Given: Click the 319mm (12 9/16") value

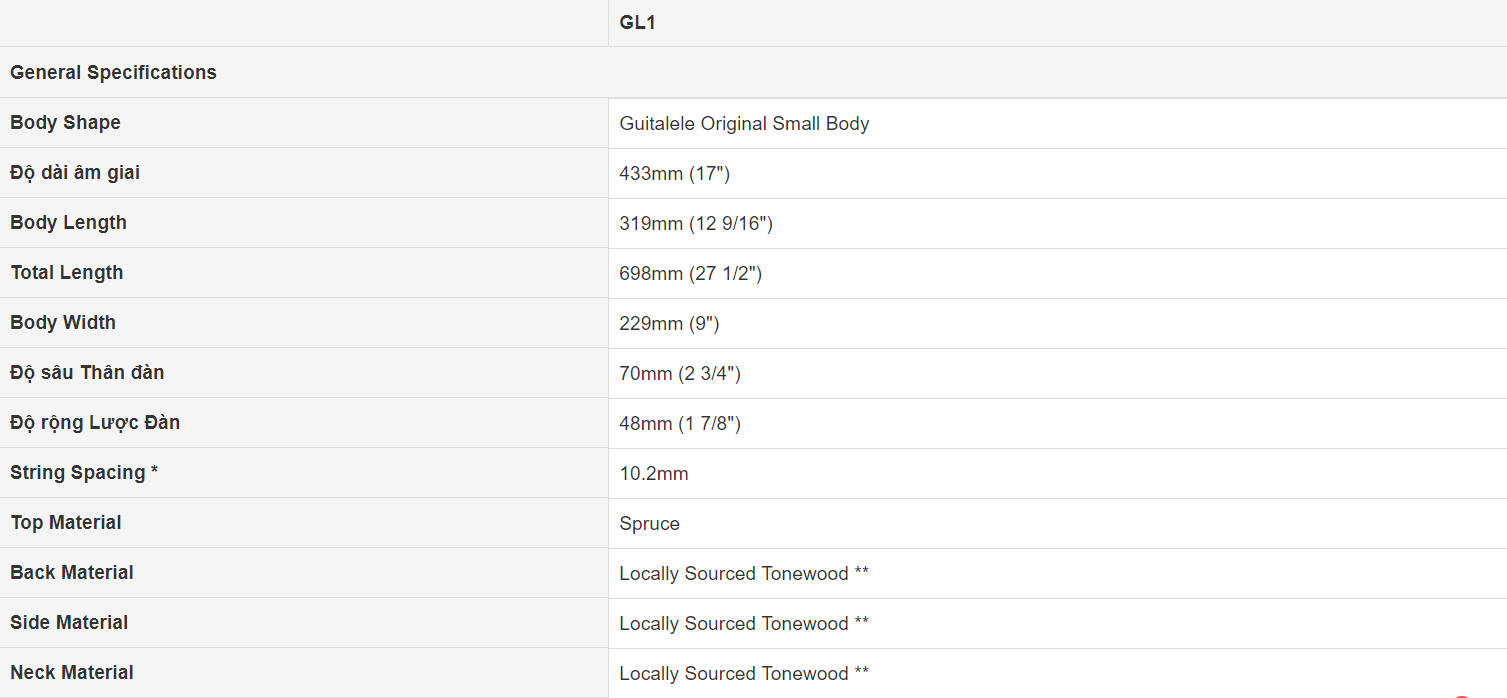Looking at the screenshot, I should click(696, 224).
